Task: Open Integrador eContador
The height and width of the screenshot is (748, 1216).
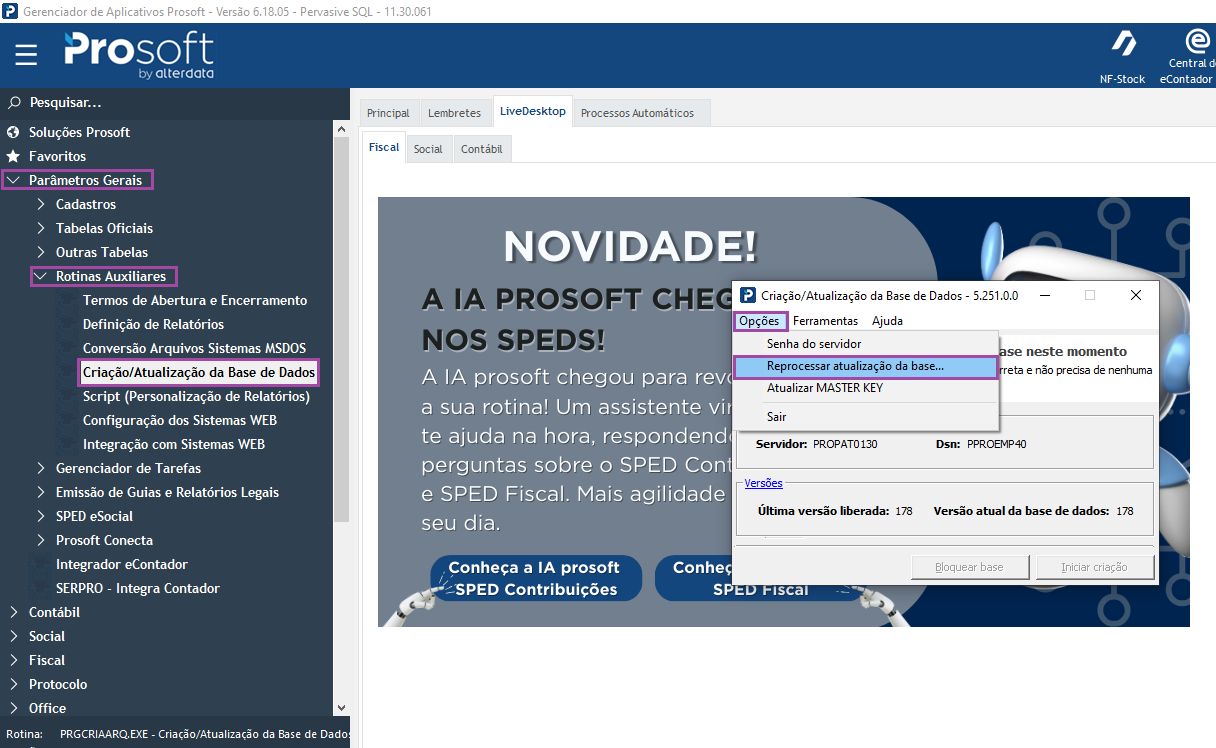Action: [x=122, y=564]
